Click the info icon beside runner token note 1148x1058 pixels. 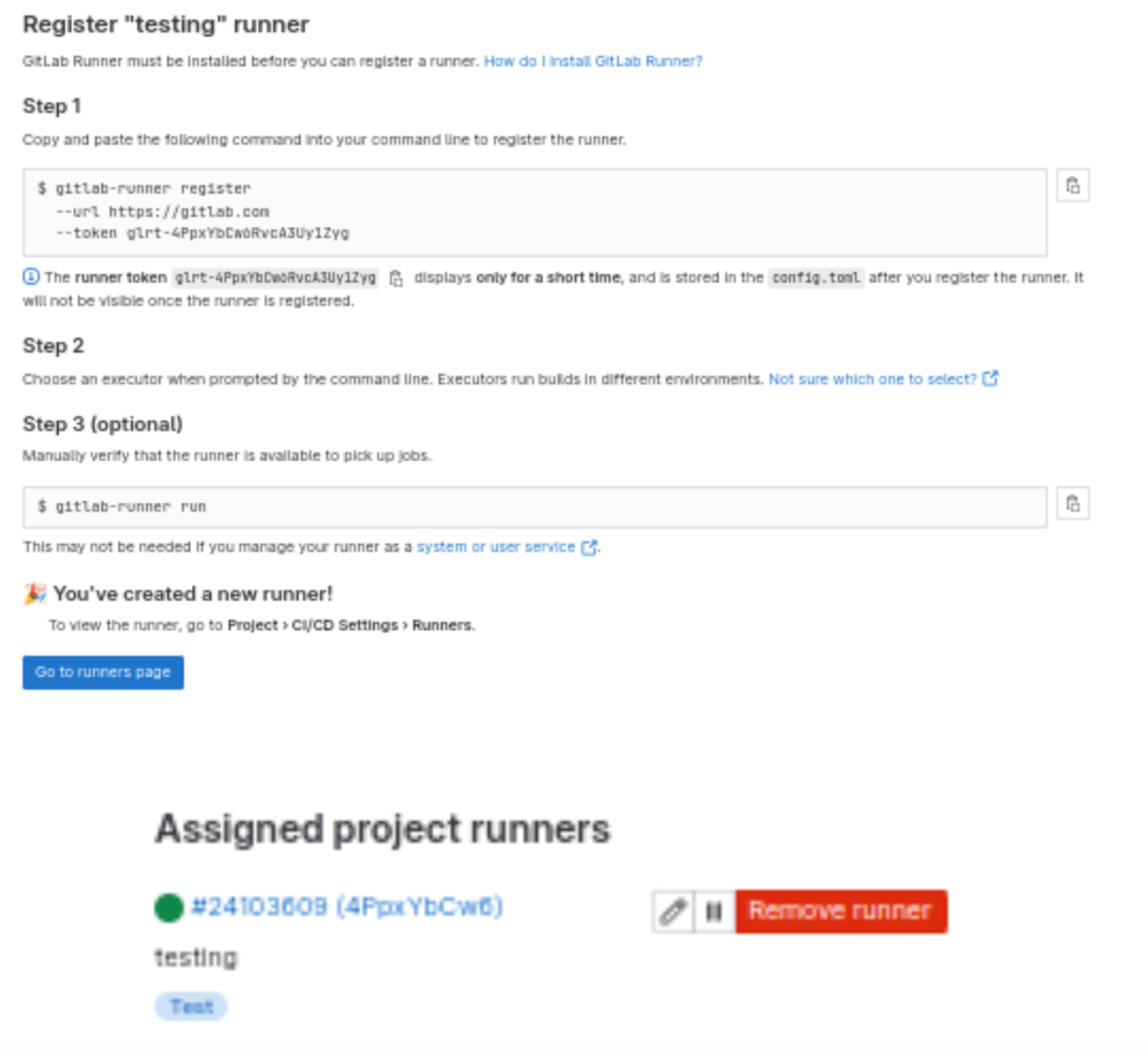[31, 277]
